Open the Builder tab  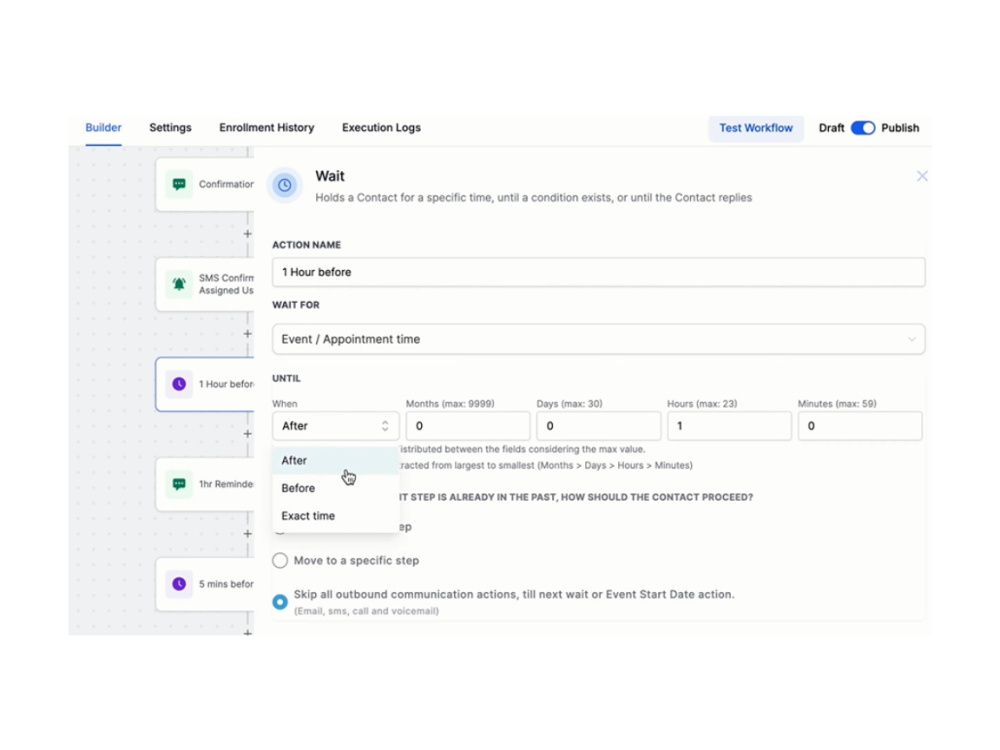[103, 128]
